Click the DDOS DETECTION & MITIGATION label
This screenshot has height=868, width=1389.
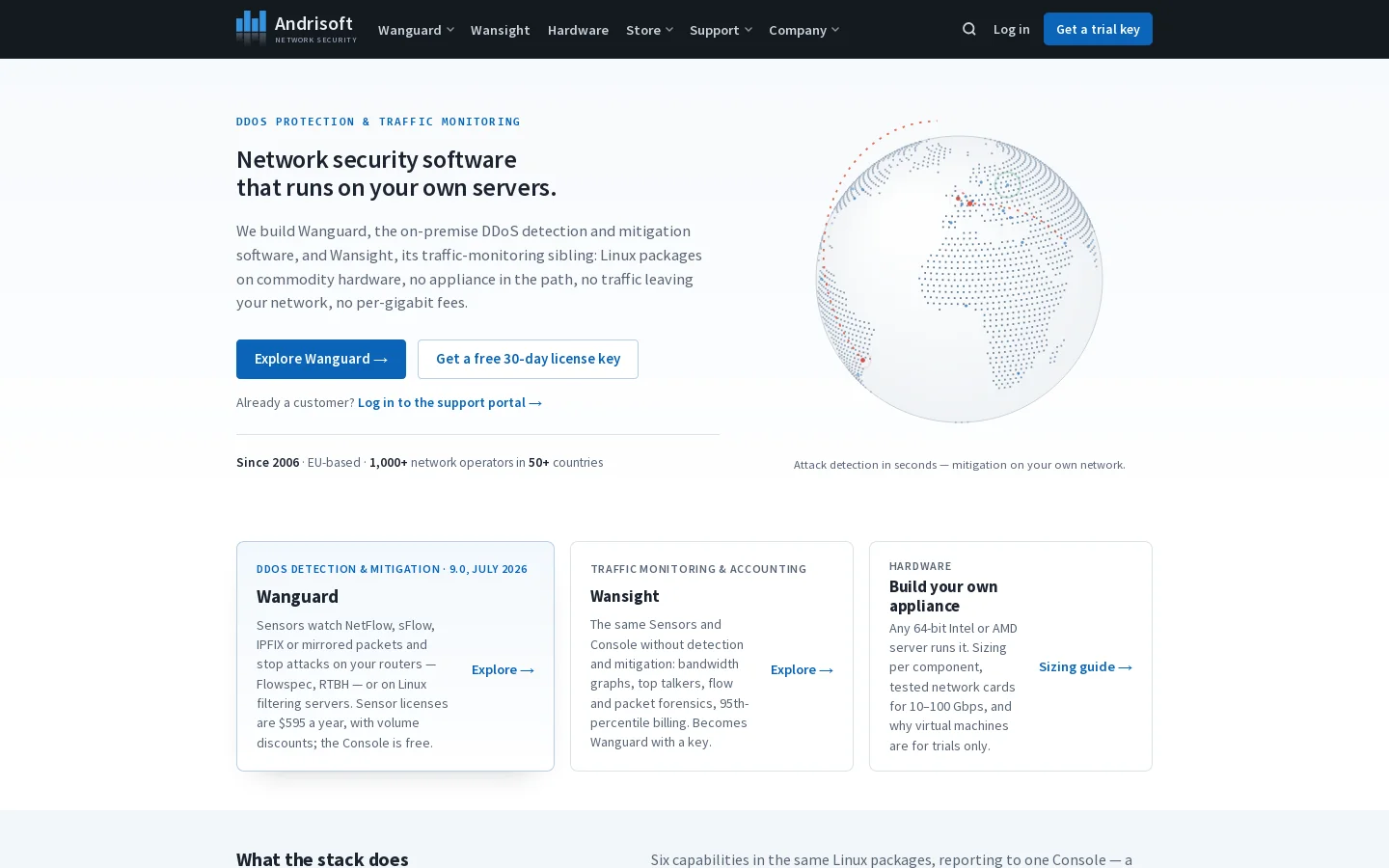tap(392, 569)
